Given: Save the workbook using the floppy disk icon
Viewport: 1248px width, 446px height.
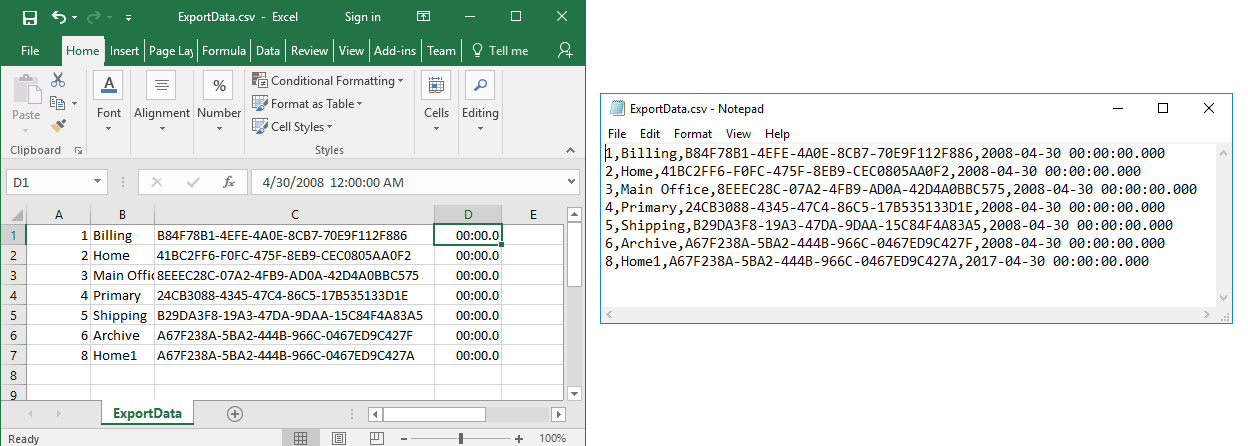Looking at the screenshot, I should point(30,17).
